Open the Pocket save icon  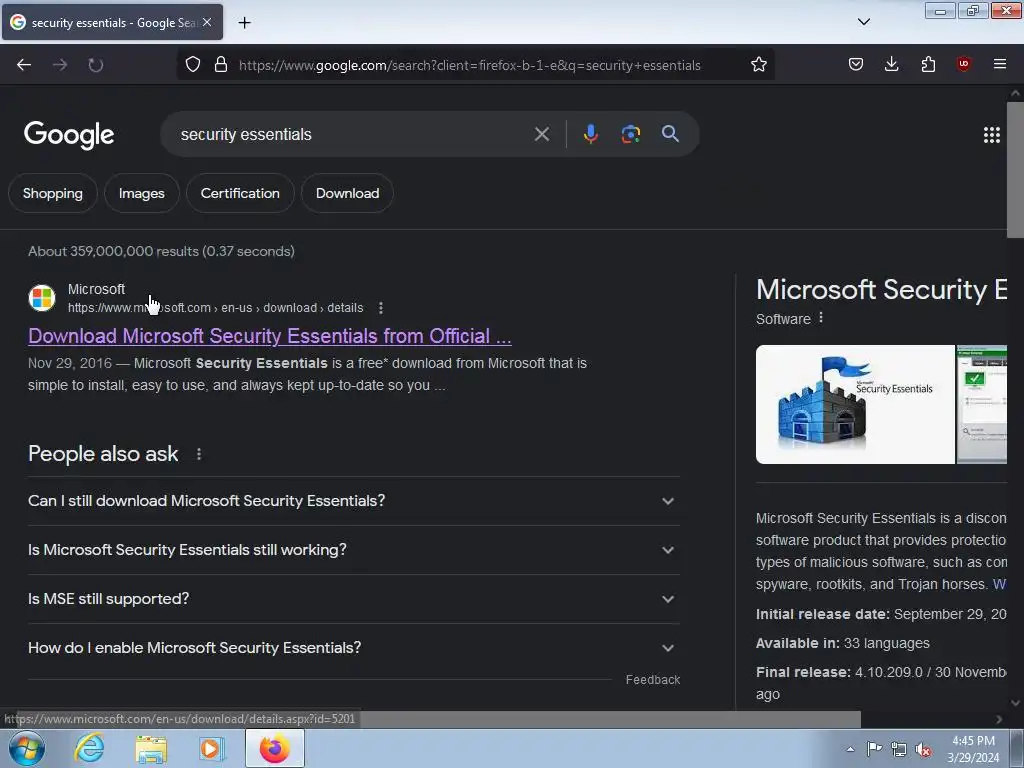[x=856, y=65]
